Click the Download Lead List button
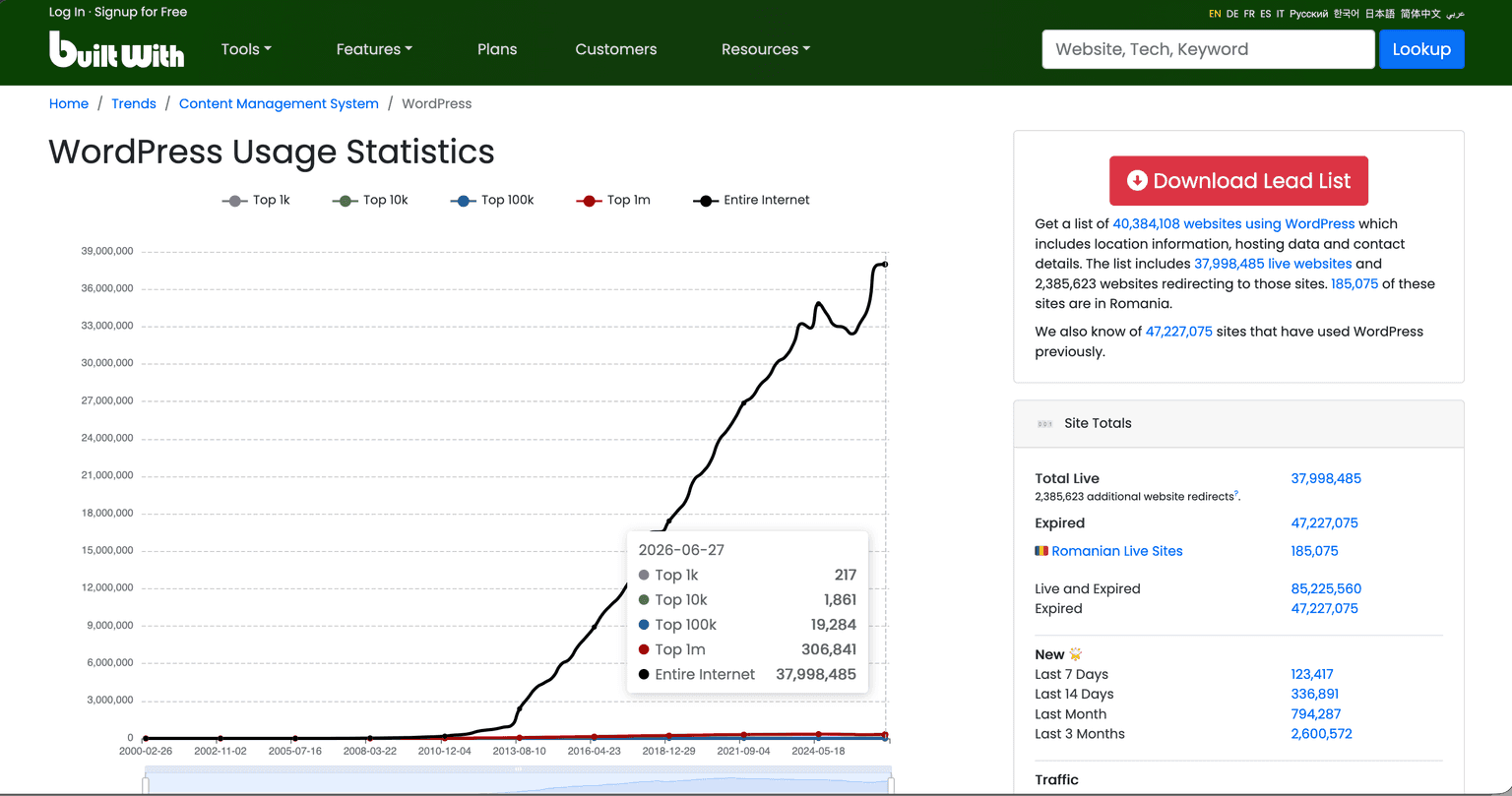The height and width of the screenshot is (796, 1512). coord(1238,181)
